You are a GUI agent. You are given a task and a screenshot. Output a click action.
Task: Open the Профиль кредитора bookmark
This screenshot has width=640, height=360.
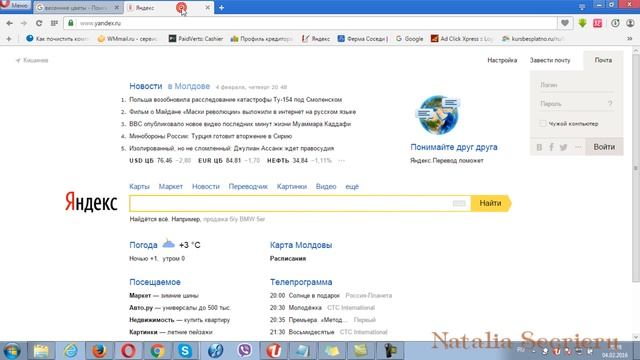coord(262,39)
